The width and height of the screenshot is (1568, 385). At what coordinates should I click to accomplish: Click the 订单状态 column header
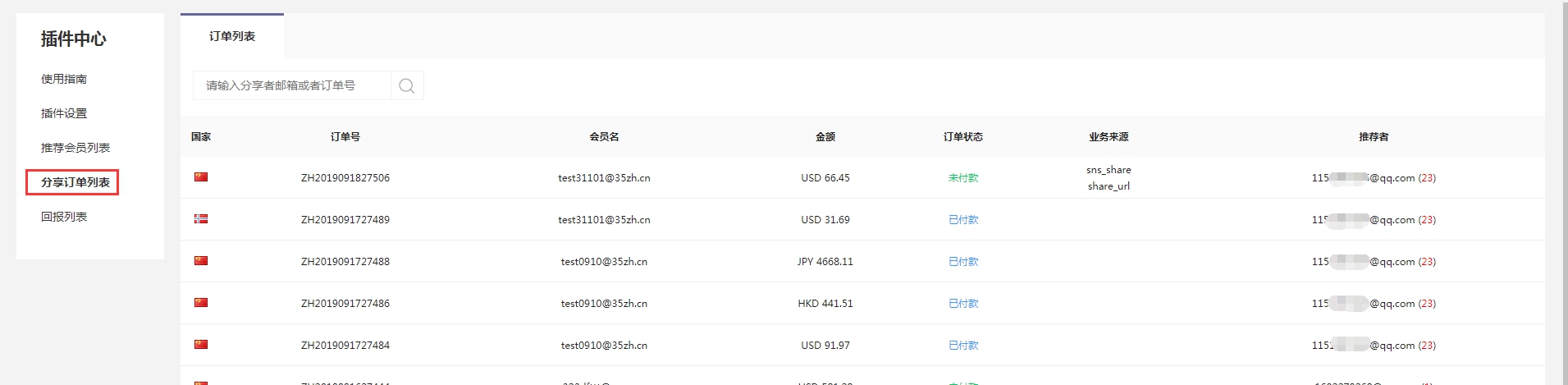pyautogui.click(x=963, y=137)
